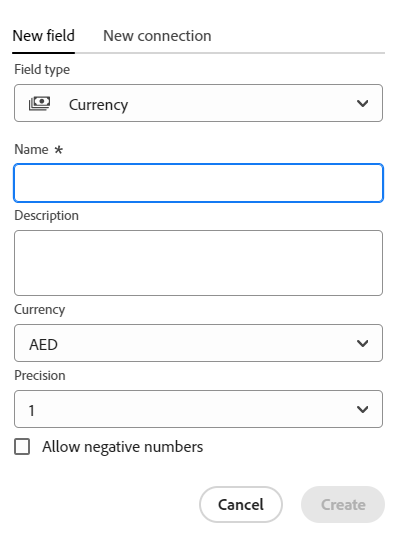Focus the Name input field
Screen dimensions: 410x538
[198, 183]
